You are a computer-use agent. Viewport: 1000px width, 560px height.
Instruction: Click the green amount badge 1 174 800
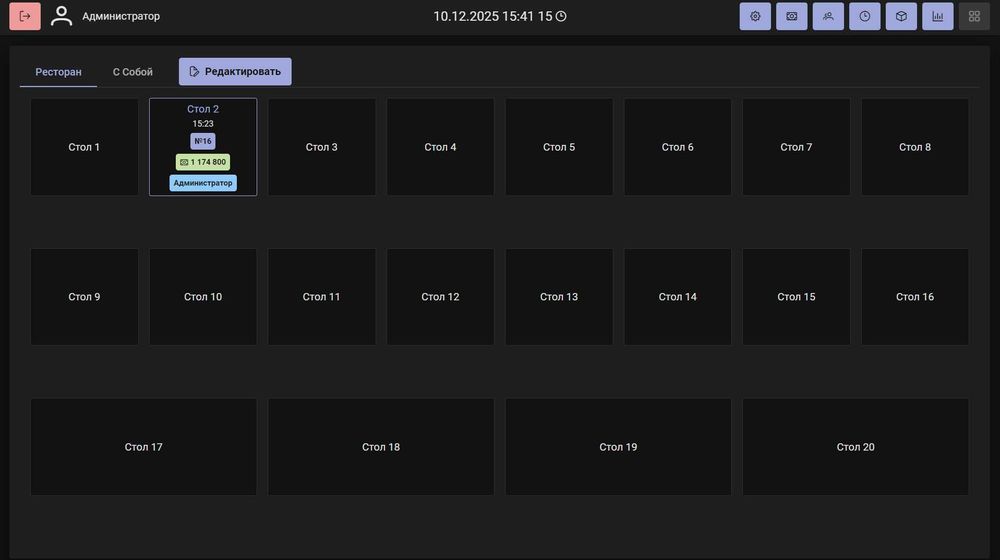click(203, 162)
